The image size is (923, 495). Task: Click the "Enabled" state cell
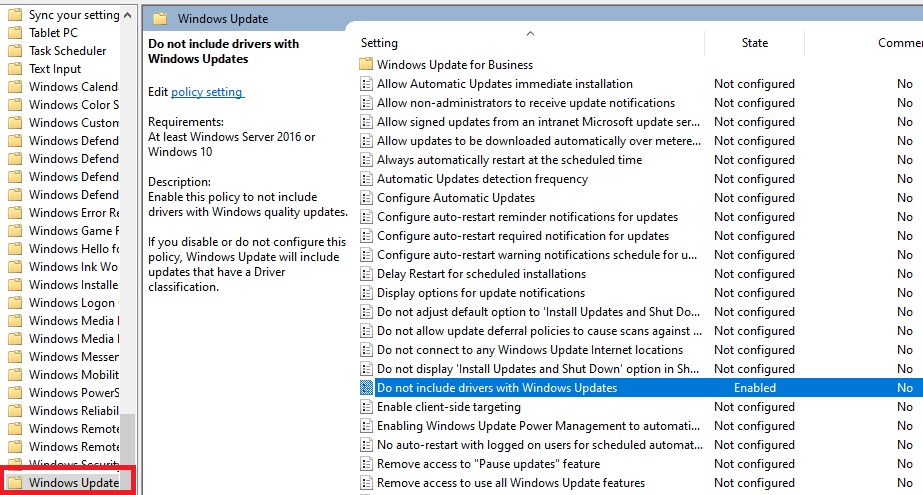pyautogui.click(x=755, y=388)
